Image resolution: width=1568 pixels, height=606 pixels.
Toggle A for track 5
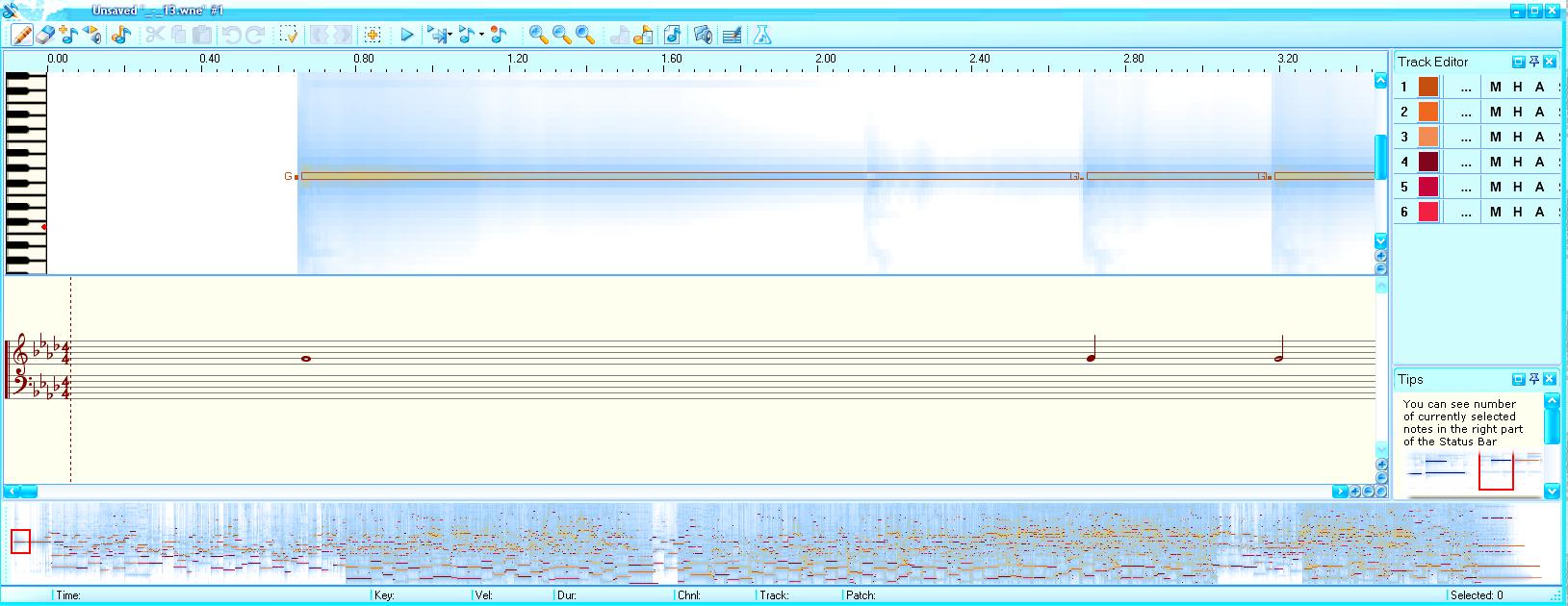pyautogui.click(x=1539, y=187)
